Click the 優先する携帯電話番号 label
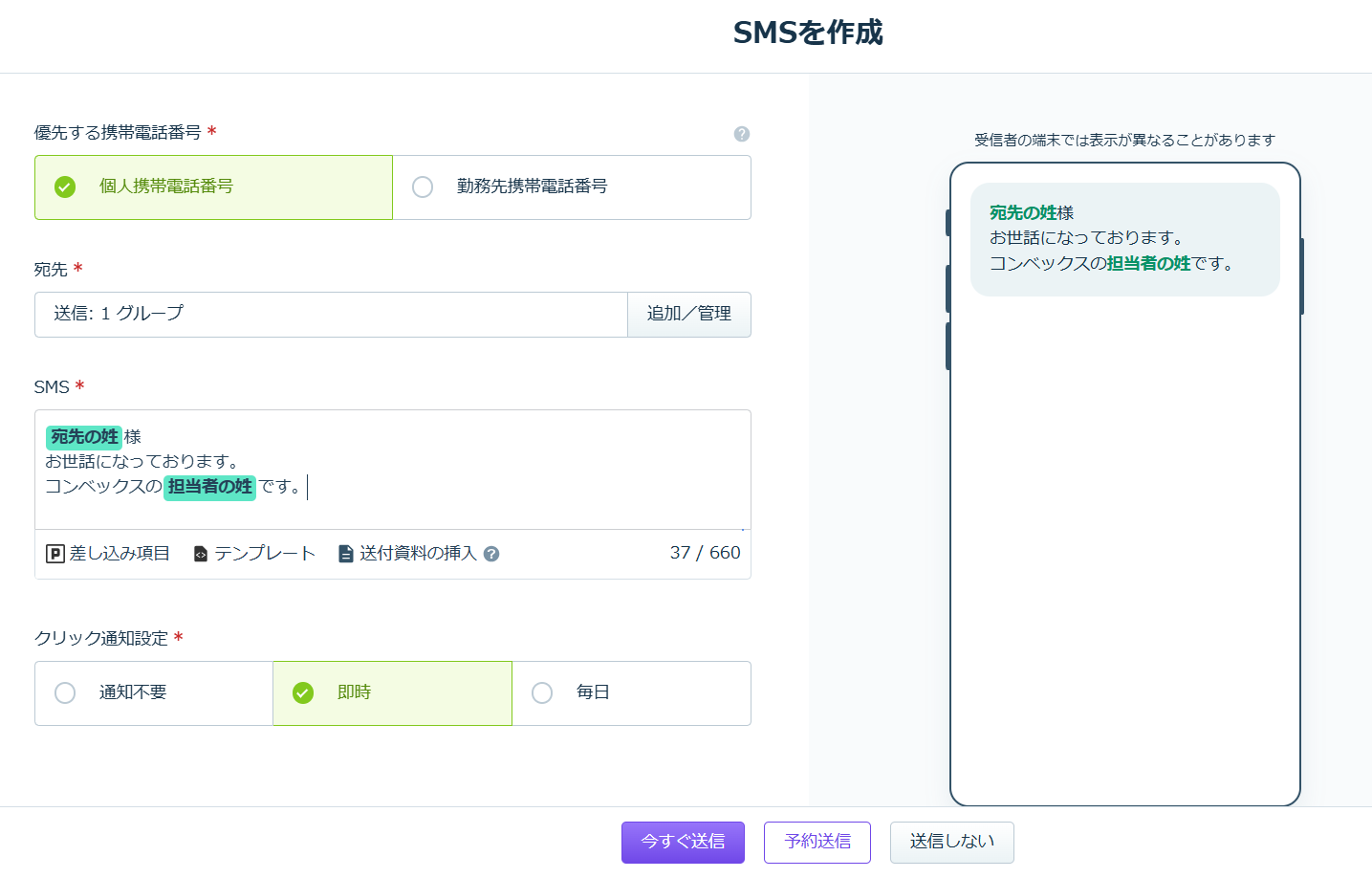 (x=118, y=133)
